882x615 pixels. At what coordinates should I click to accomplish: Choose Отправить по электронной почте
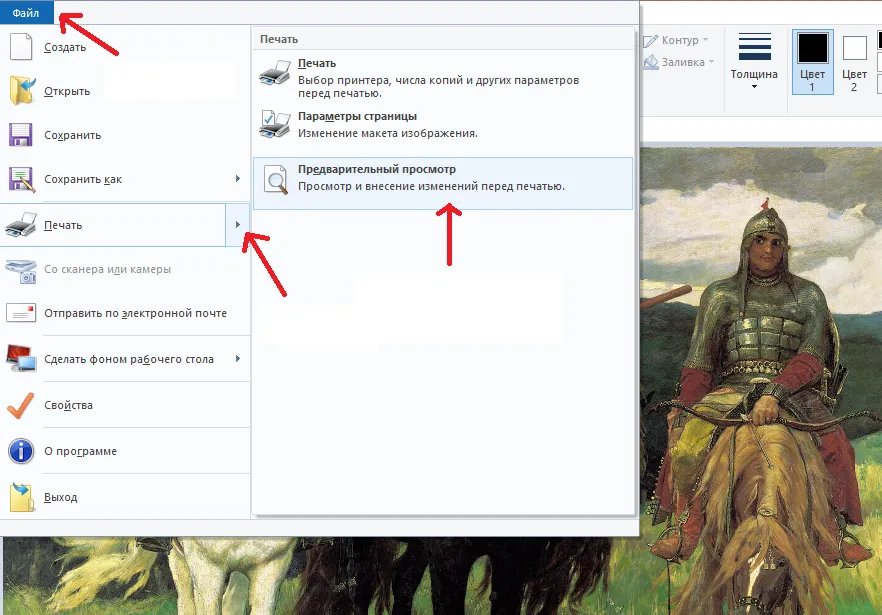click(125, 313)
